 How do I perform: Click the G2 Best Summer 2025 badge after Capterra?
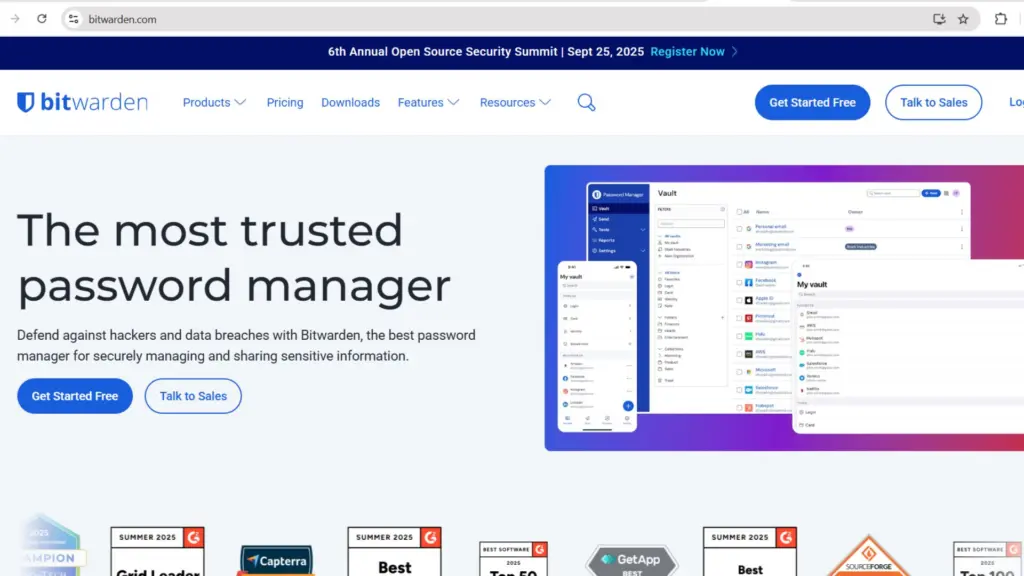click(394, 551)
